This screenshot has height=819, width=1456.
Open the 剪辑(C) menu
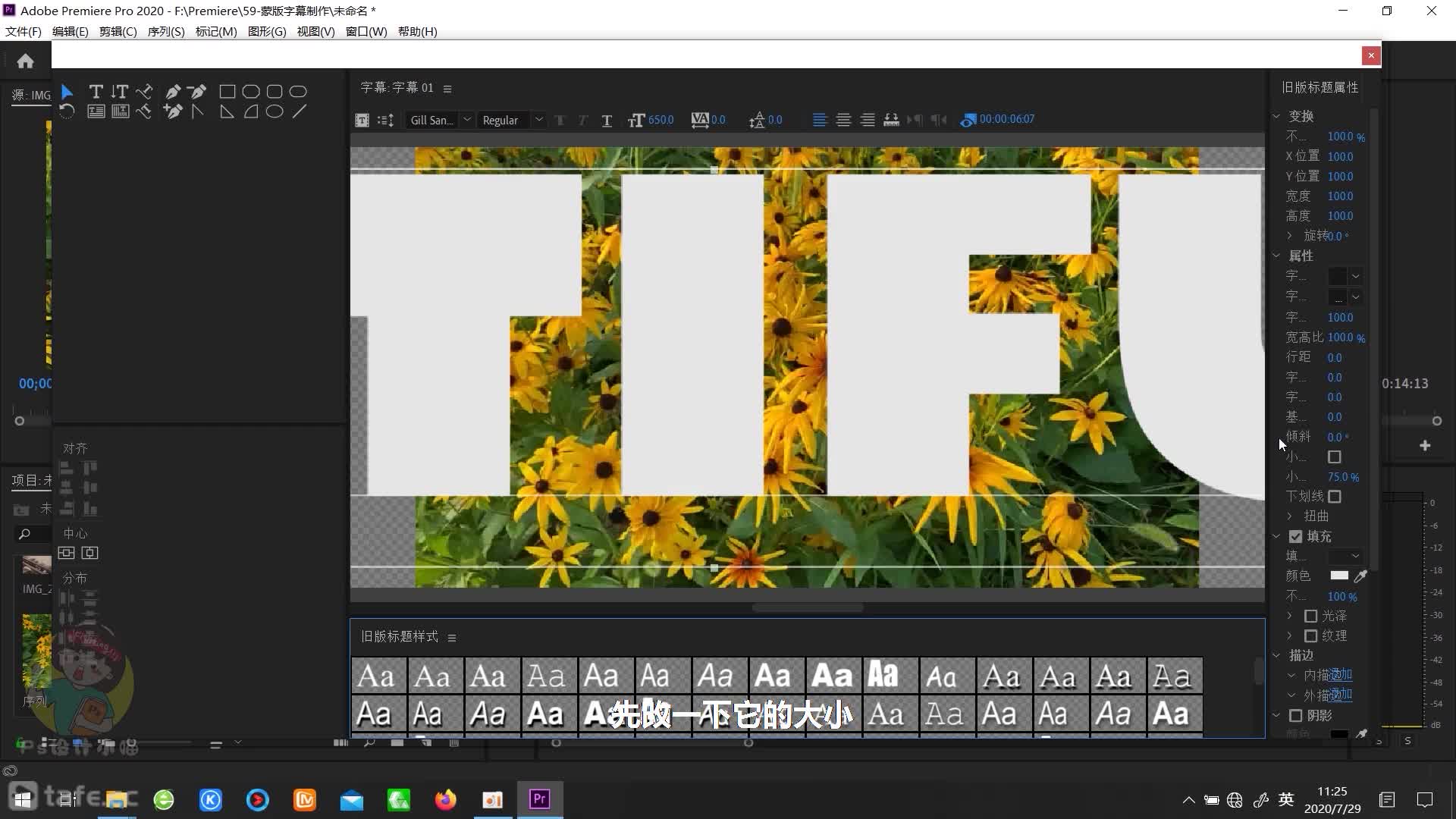point(118,32)
